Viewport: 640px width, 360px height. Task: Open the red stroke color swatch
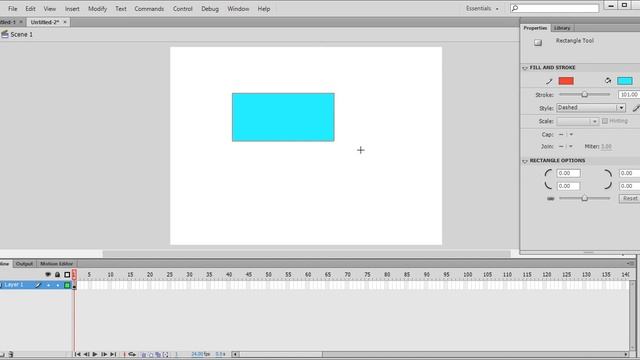pyautogui.click(x=566, y=81)
